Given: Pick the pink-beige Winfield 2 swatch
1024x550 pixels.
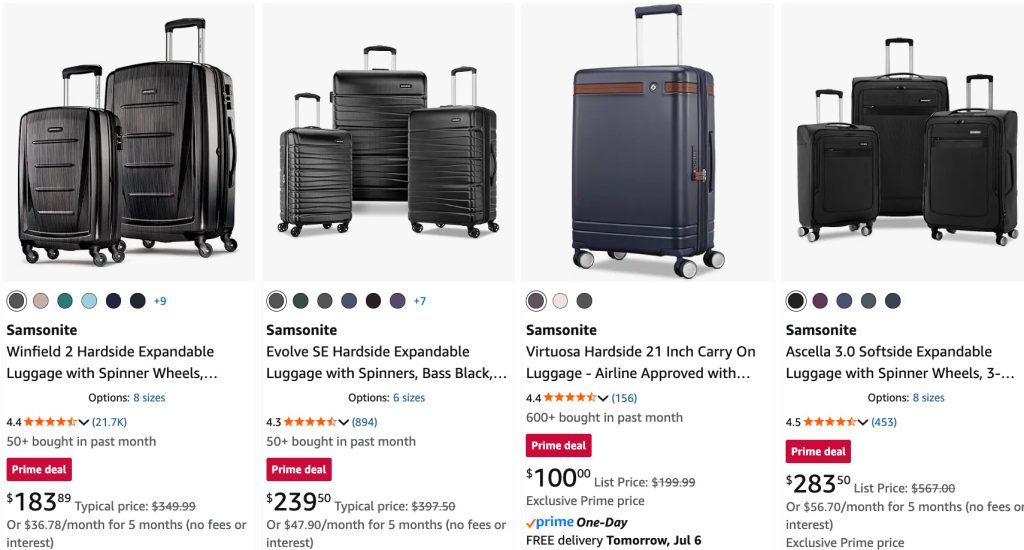Looking at the screenshot, I should [x=41, y=301].
